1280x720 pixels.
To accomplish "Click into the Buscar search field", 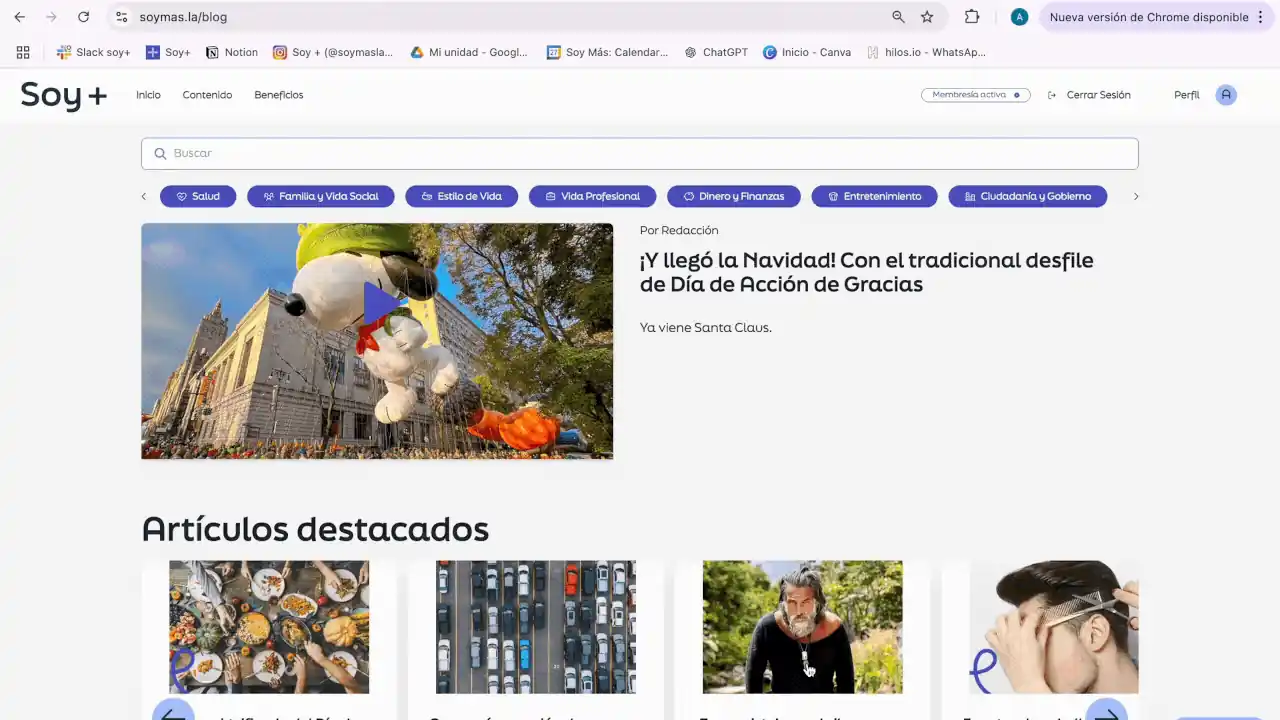I will point(640,153).
